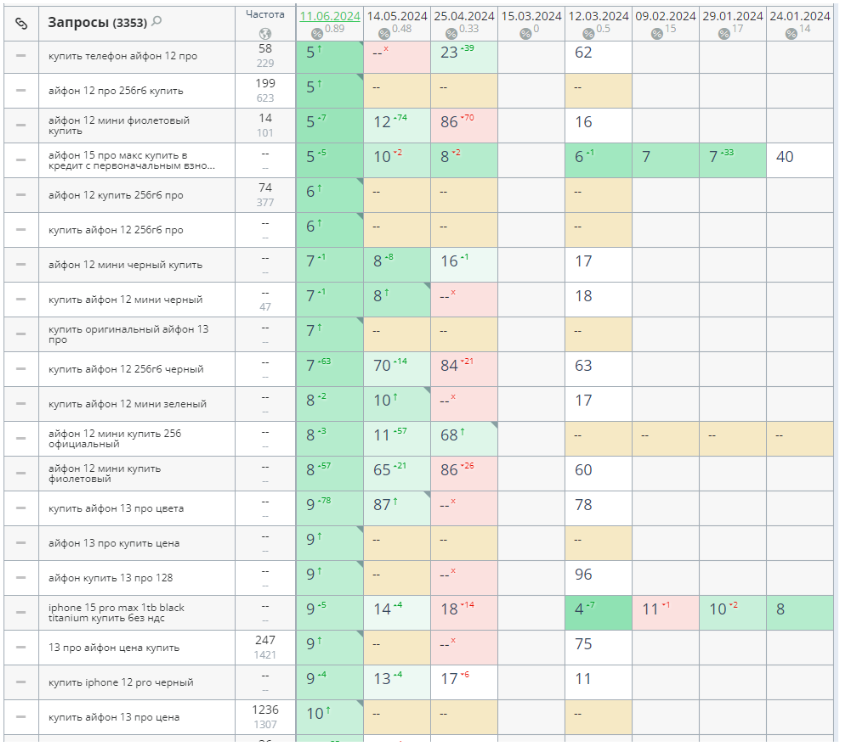Select query 'купить айфон 12 256гб черный'
Viewport: 847px width, 747px height.
point(126,369)
